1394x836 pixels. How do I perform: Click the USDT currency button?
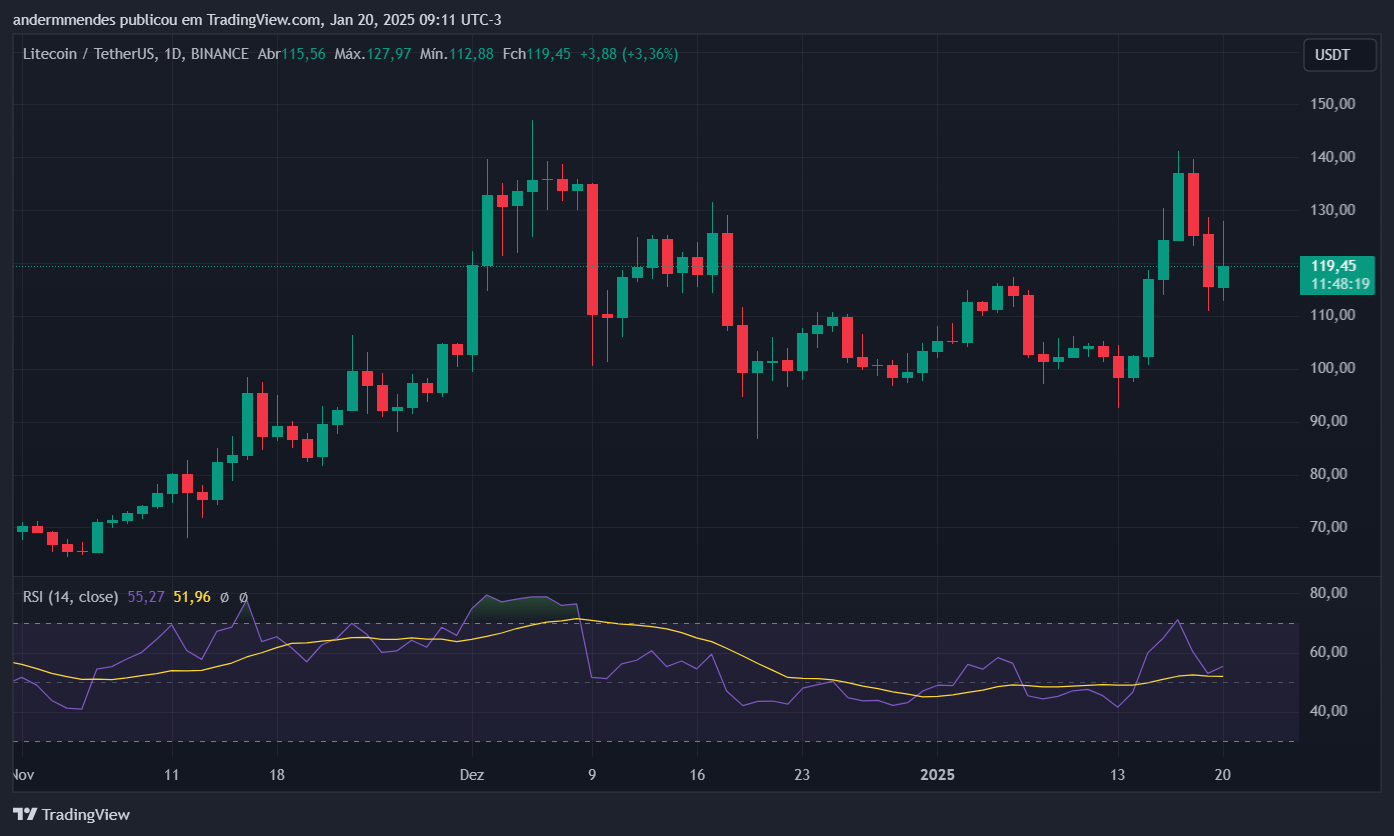coord(1340,55)
